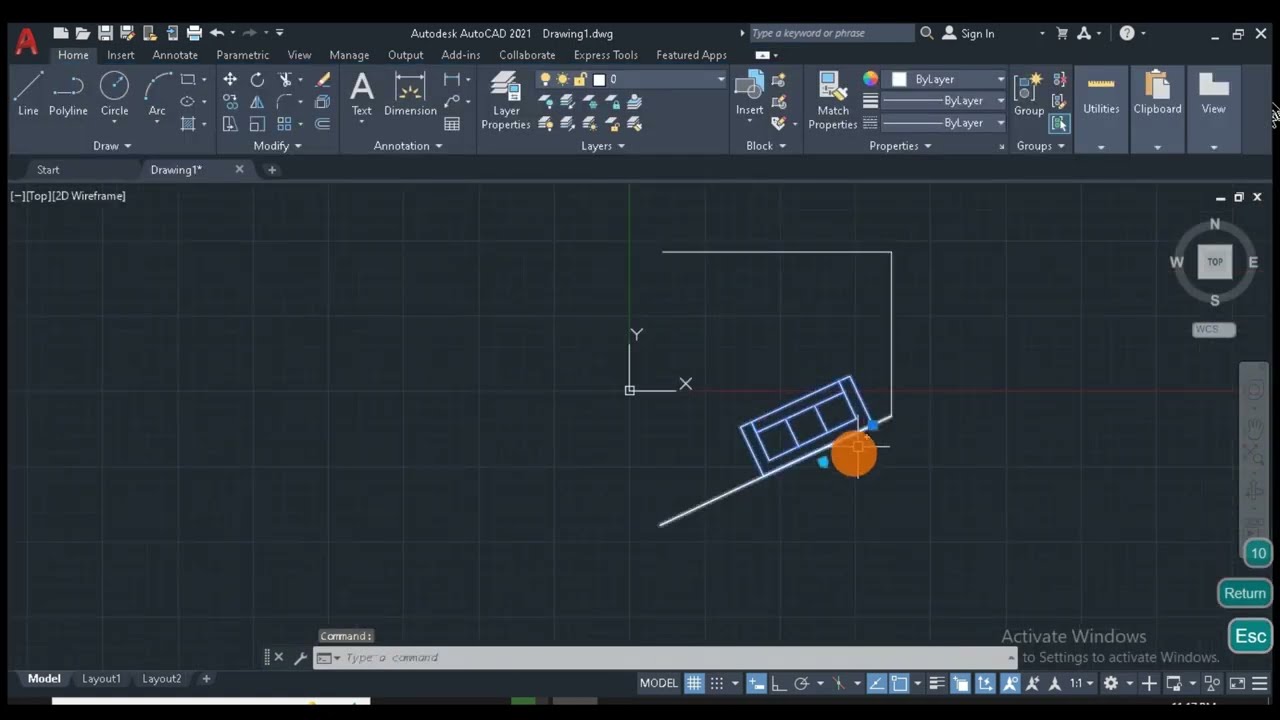Expand the Block panel dropdown

pos(766,146)
